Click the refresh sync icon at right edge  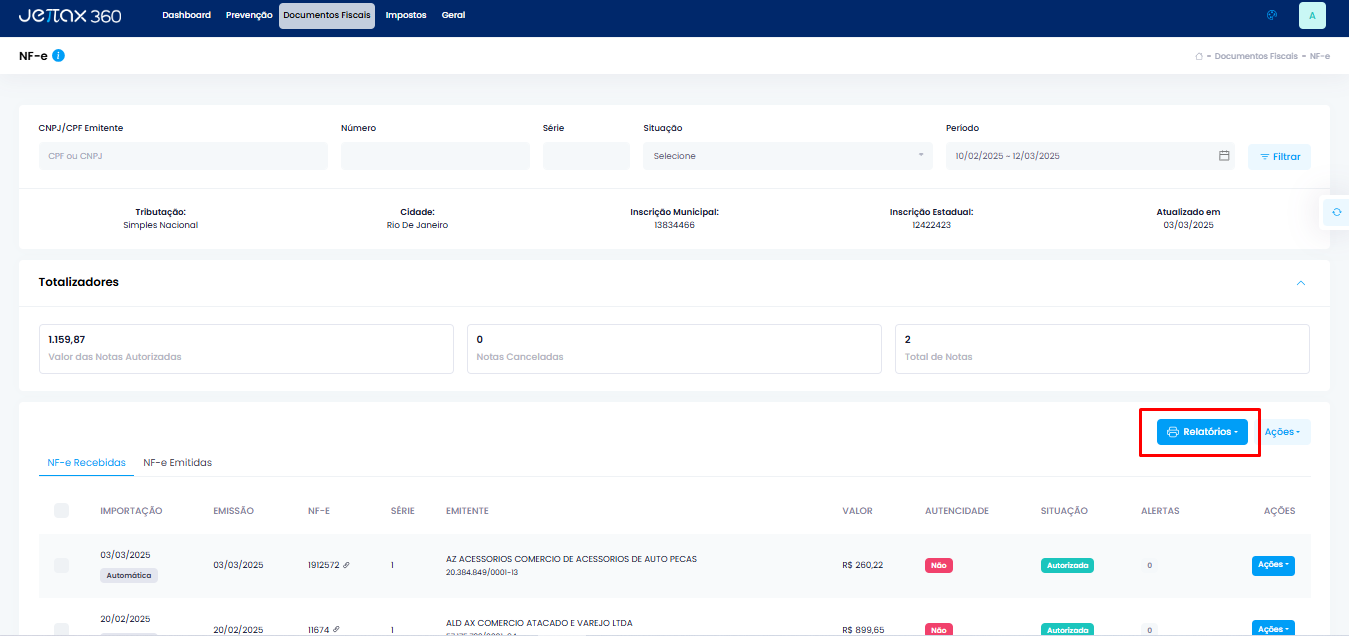(x=1336, y=212)
